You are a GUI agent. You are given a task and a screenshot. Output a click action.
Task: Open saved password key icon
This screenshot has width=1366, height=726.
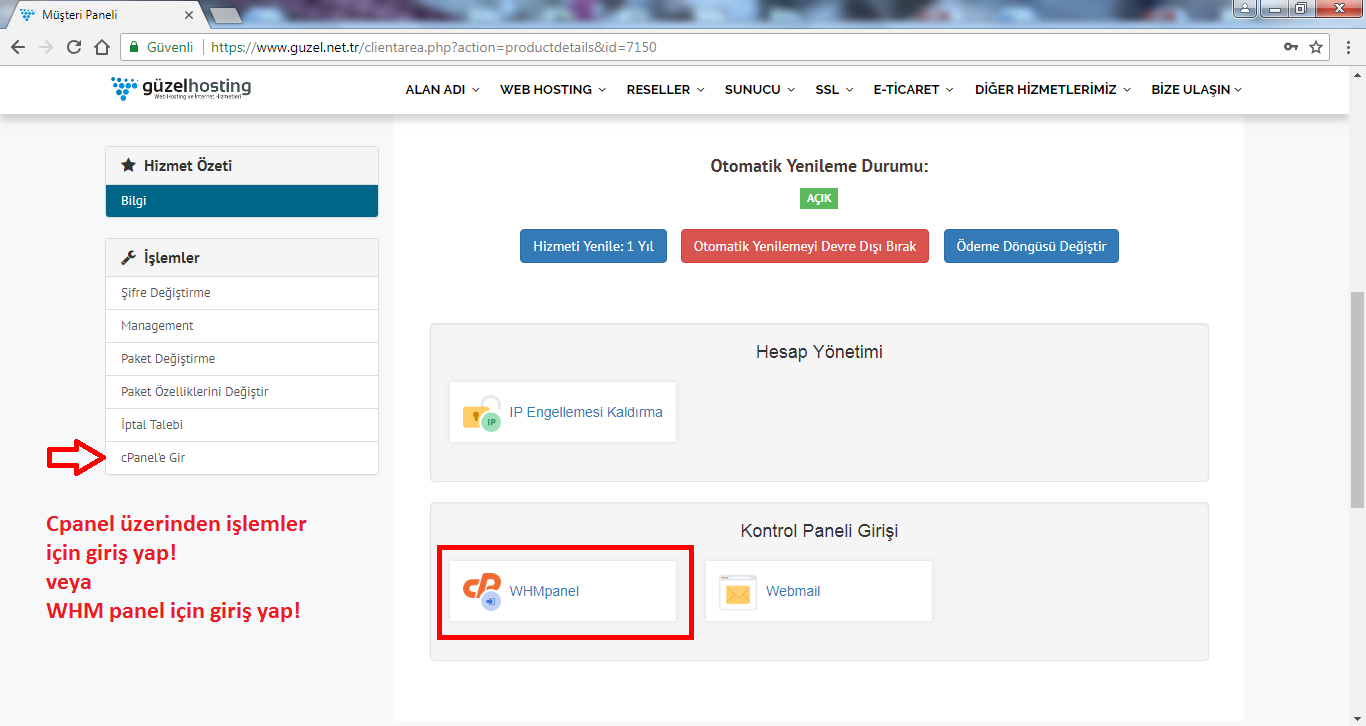click(x=1291, y=47)
